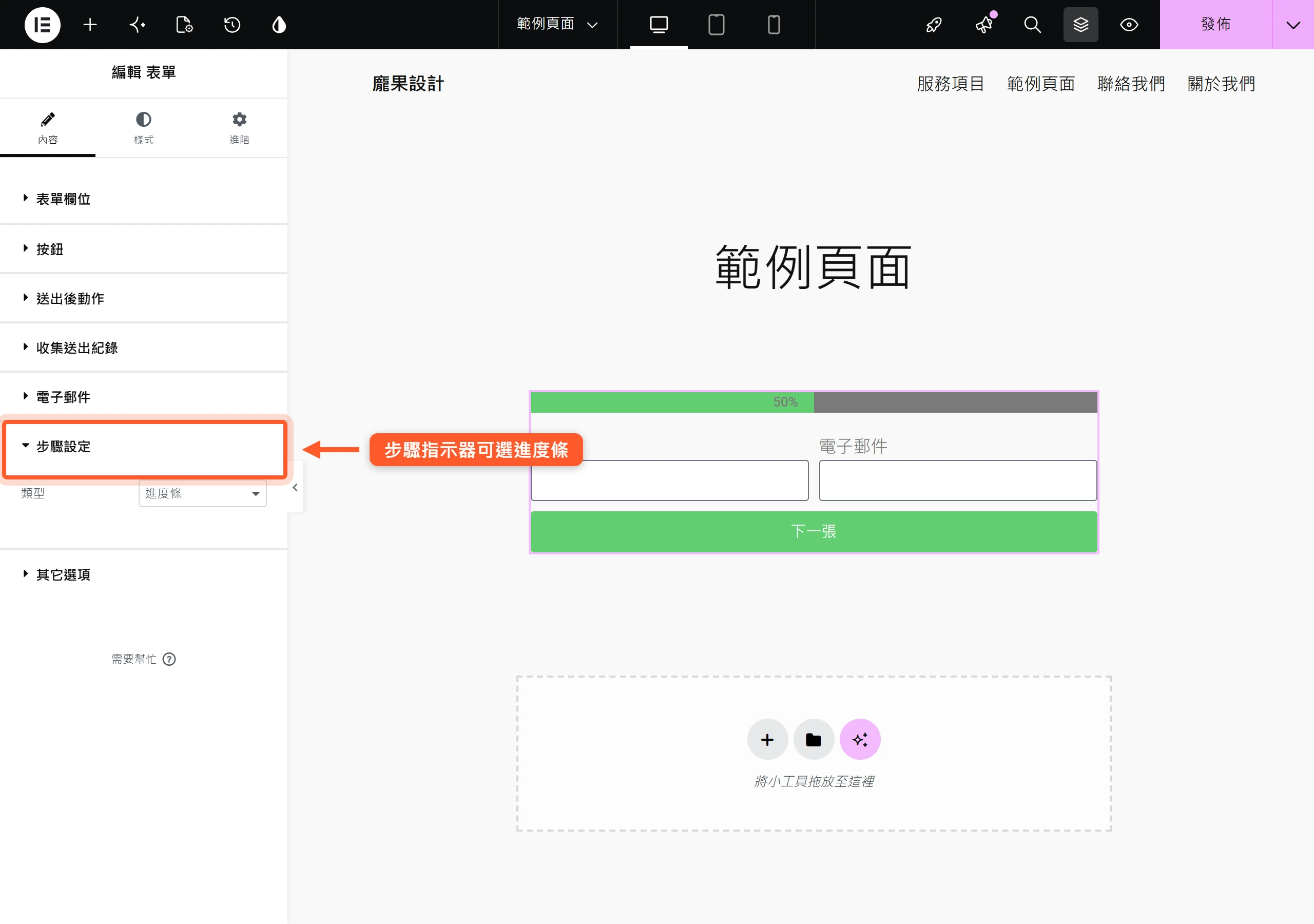Viewport: 1314px width, 924px height.
Task: Open the 類型 dropdown set to 進度條
Action: 203,493
